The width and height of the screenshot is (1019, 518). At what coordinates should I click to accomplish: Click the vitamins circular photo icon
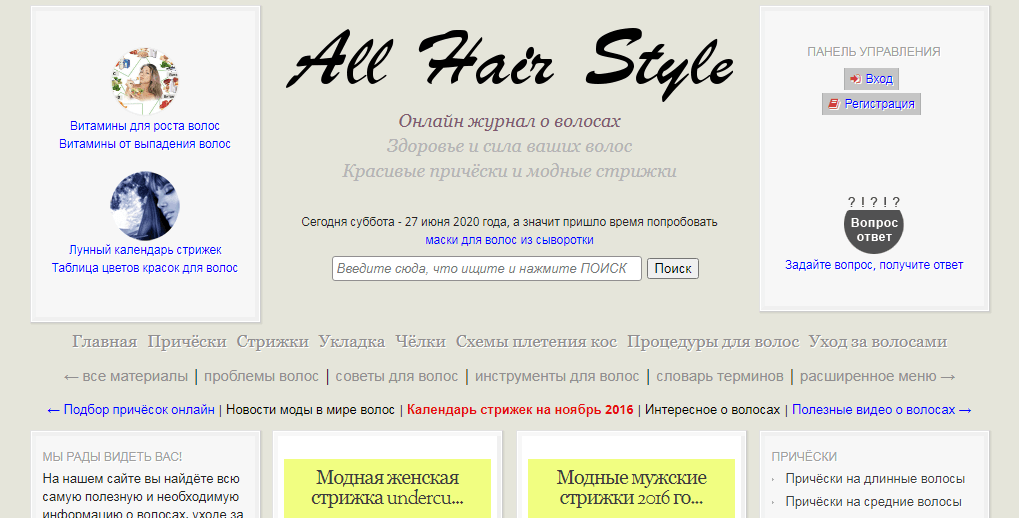[x=145, y=82]
